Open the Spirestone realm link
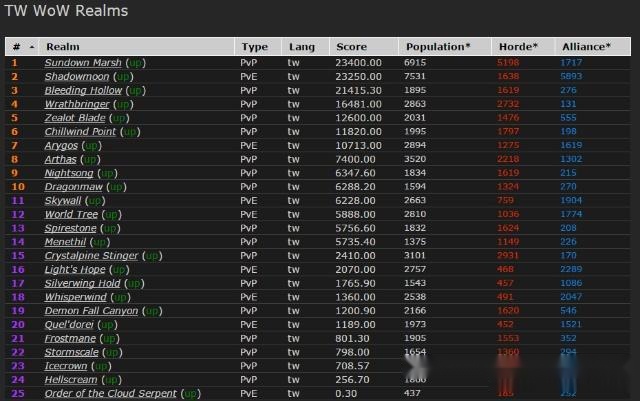 coord(71,228)
